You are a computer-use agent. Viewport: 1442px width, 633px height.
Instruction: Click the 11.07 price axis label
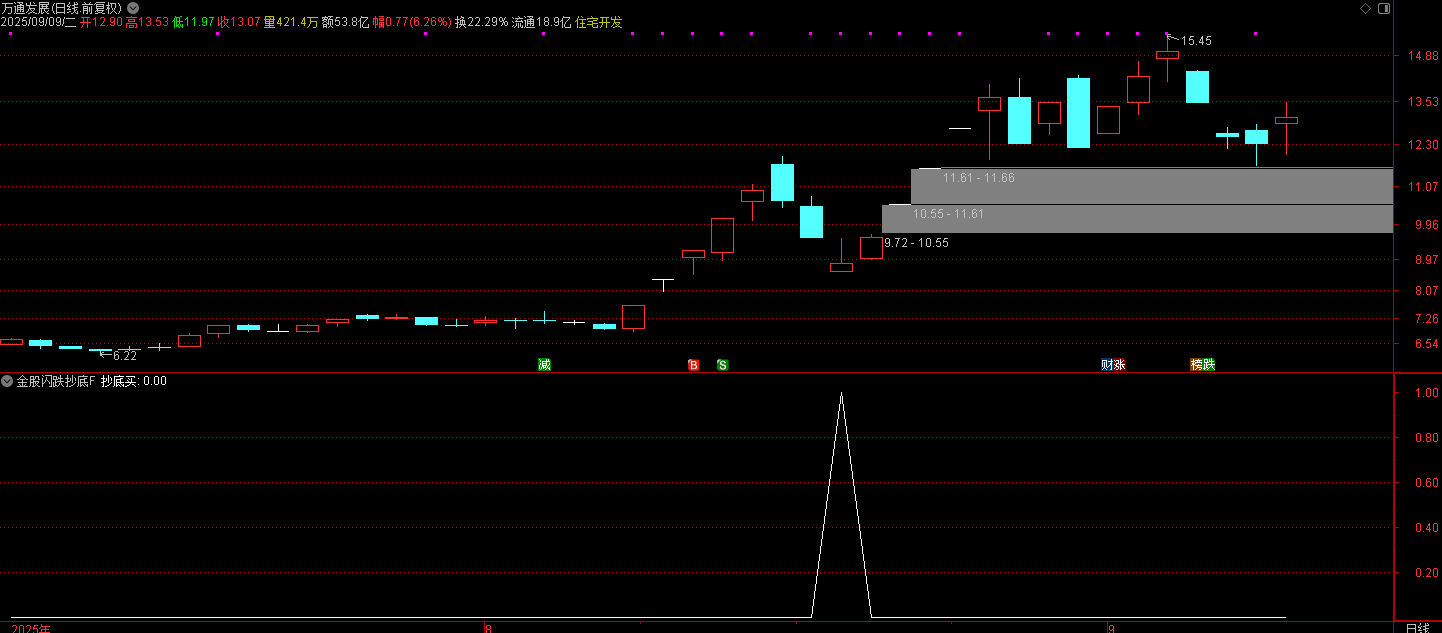click(x=1423, y=187)
